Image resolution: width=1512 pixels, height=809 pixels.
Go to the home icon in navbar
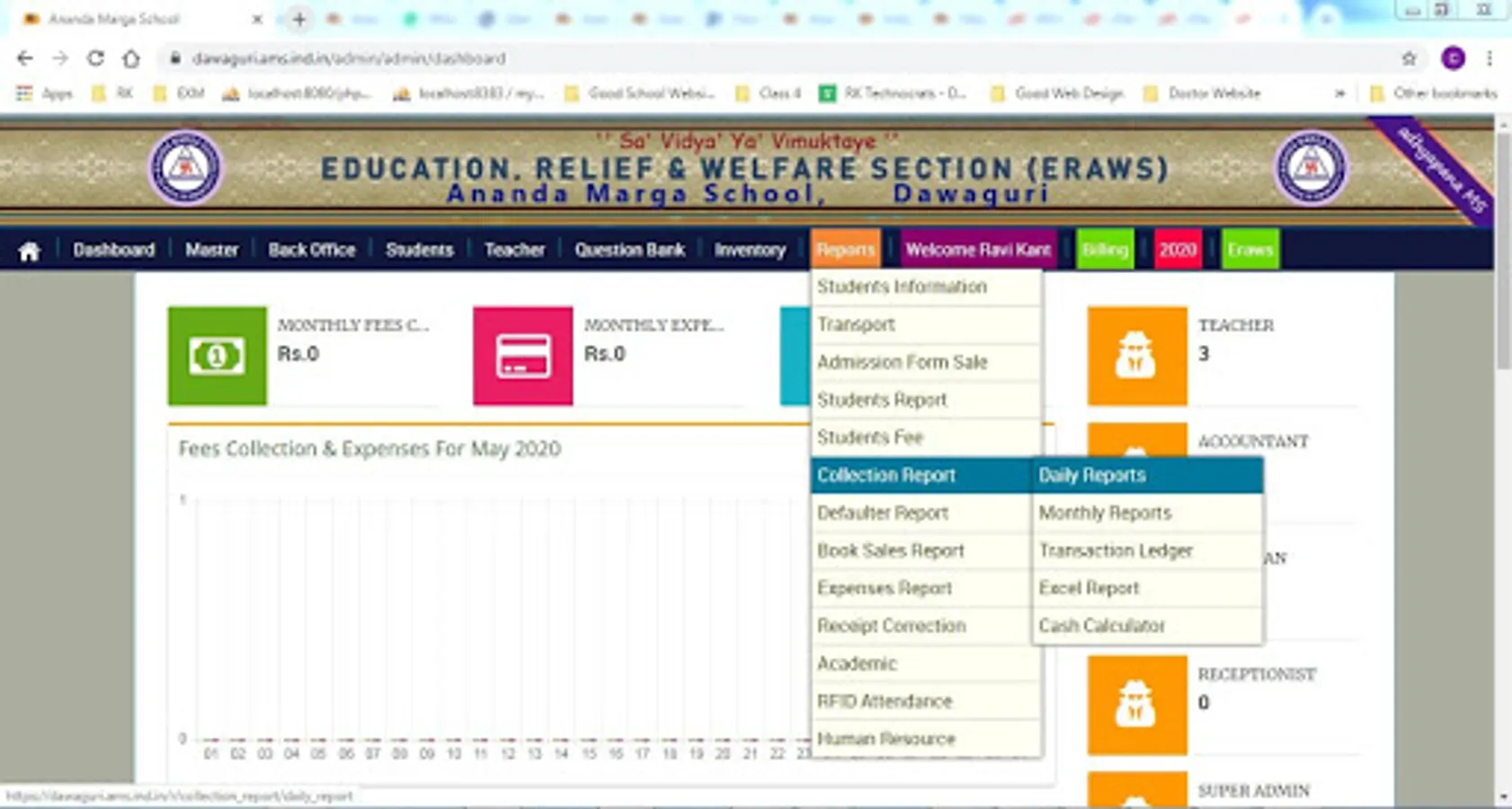[x=29, y=251]
